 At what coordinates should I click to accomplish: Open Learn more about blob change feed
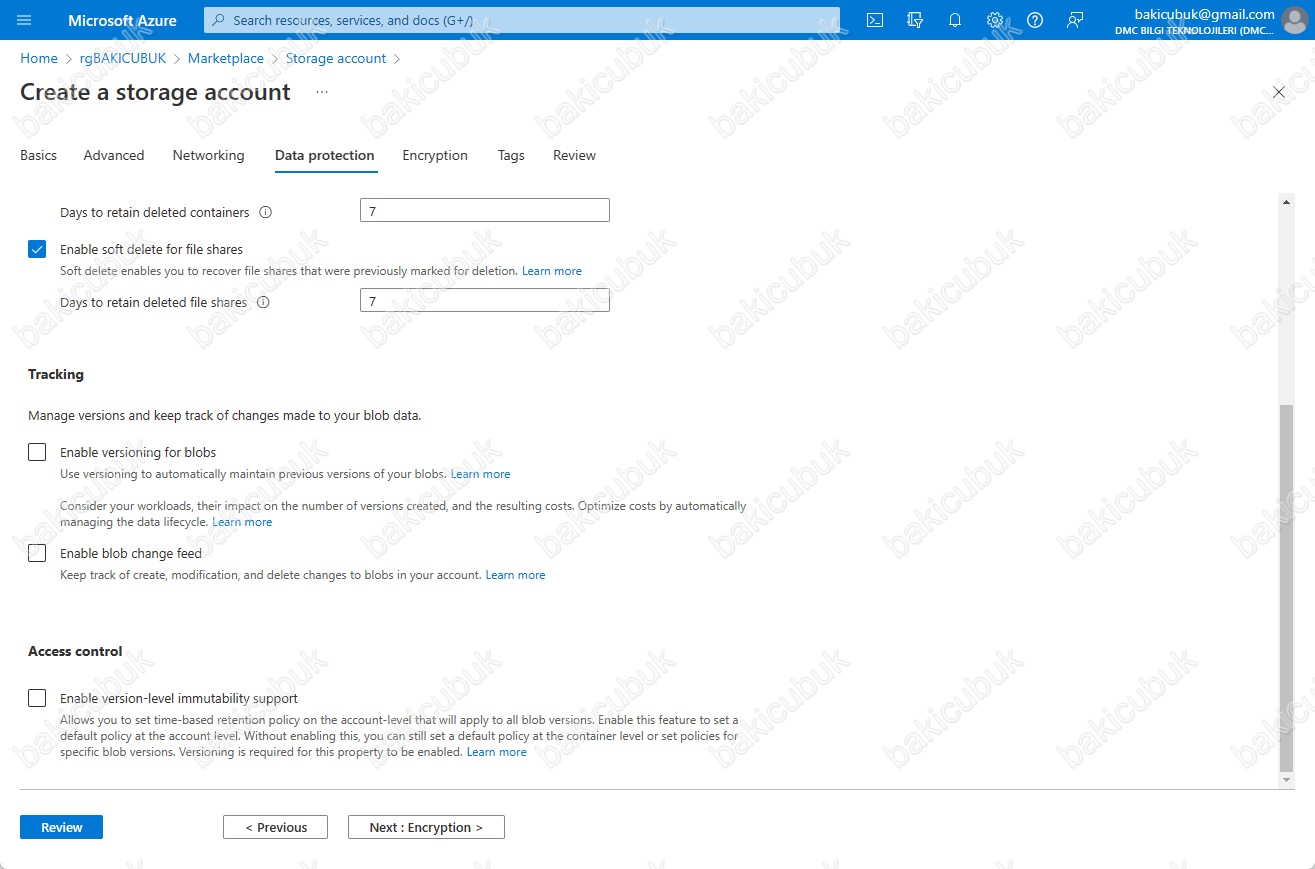(516, 575)
